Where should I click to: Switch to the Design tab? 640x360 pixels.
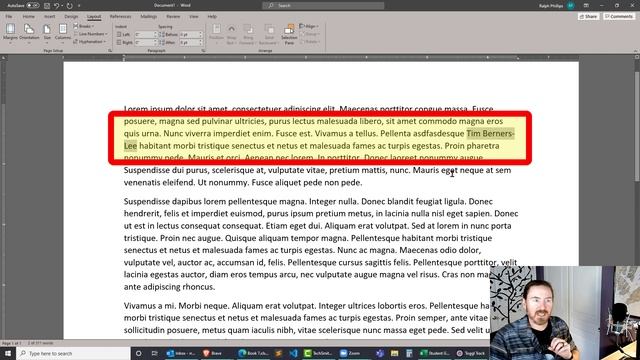71,16
